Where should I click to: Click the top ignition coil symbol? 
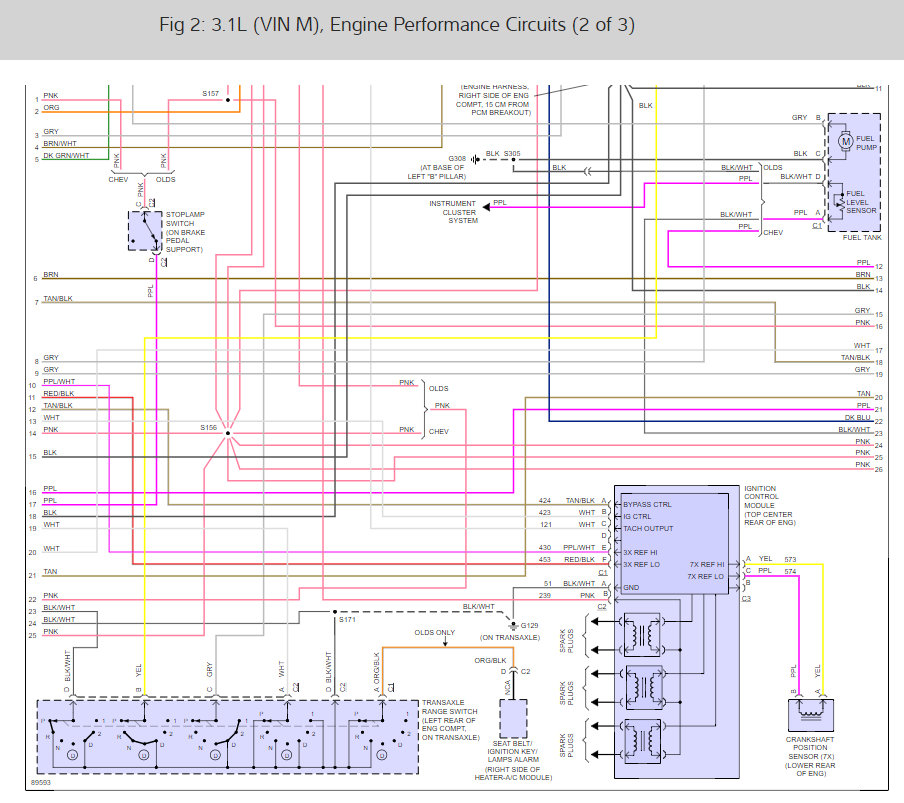(642, 635)
